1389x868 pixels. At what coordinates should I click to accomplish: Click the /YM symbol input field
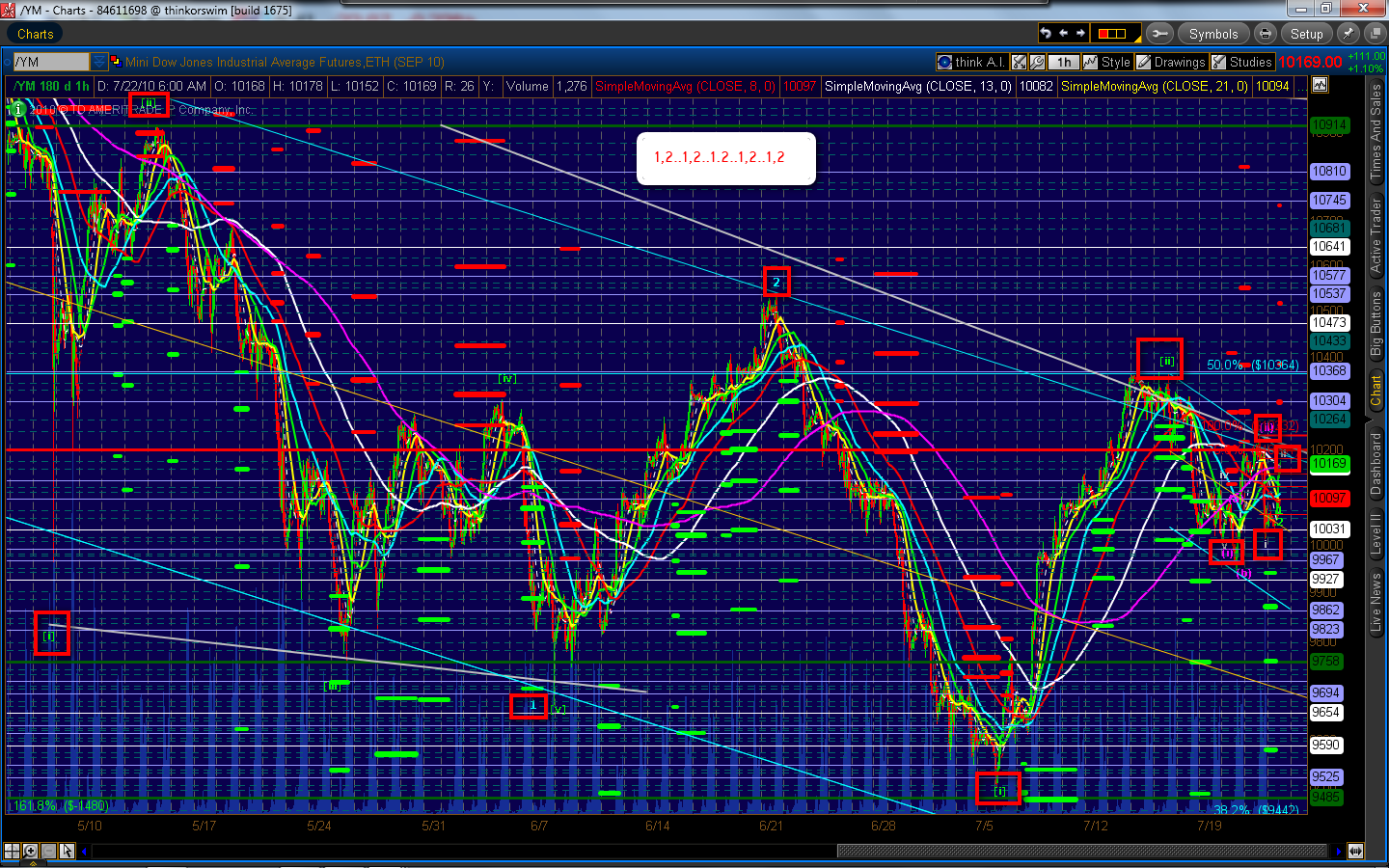tap(50, 62)
